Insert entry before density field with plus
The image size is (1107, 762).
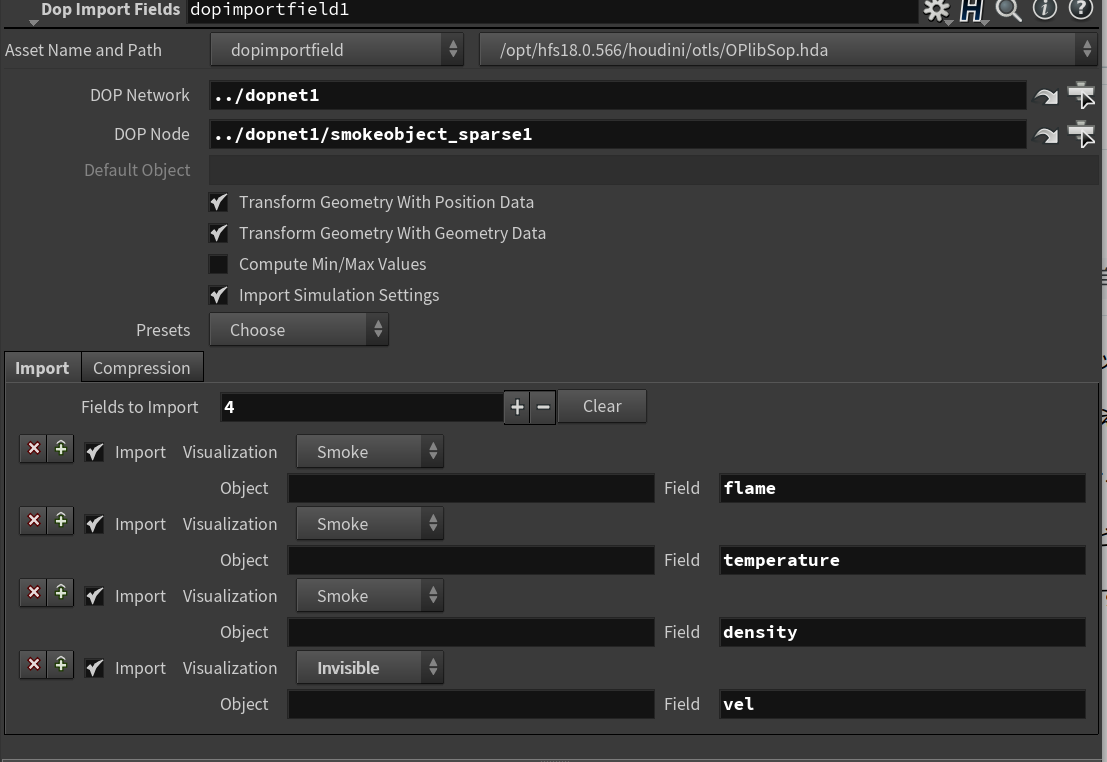pos(61,593)
